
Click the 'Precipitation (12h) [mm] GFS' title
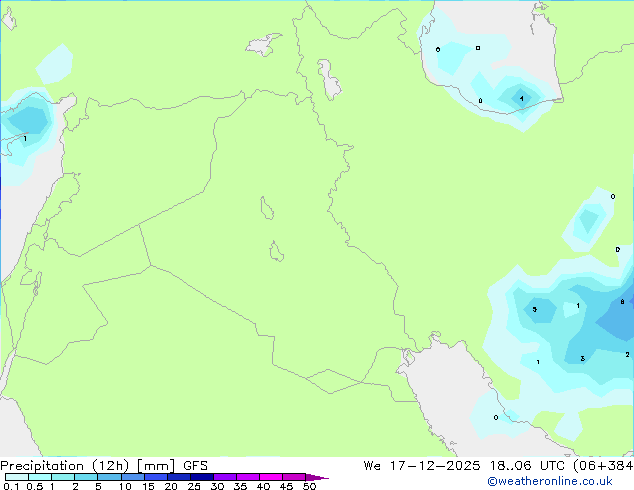pos(104,466)
